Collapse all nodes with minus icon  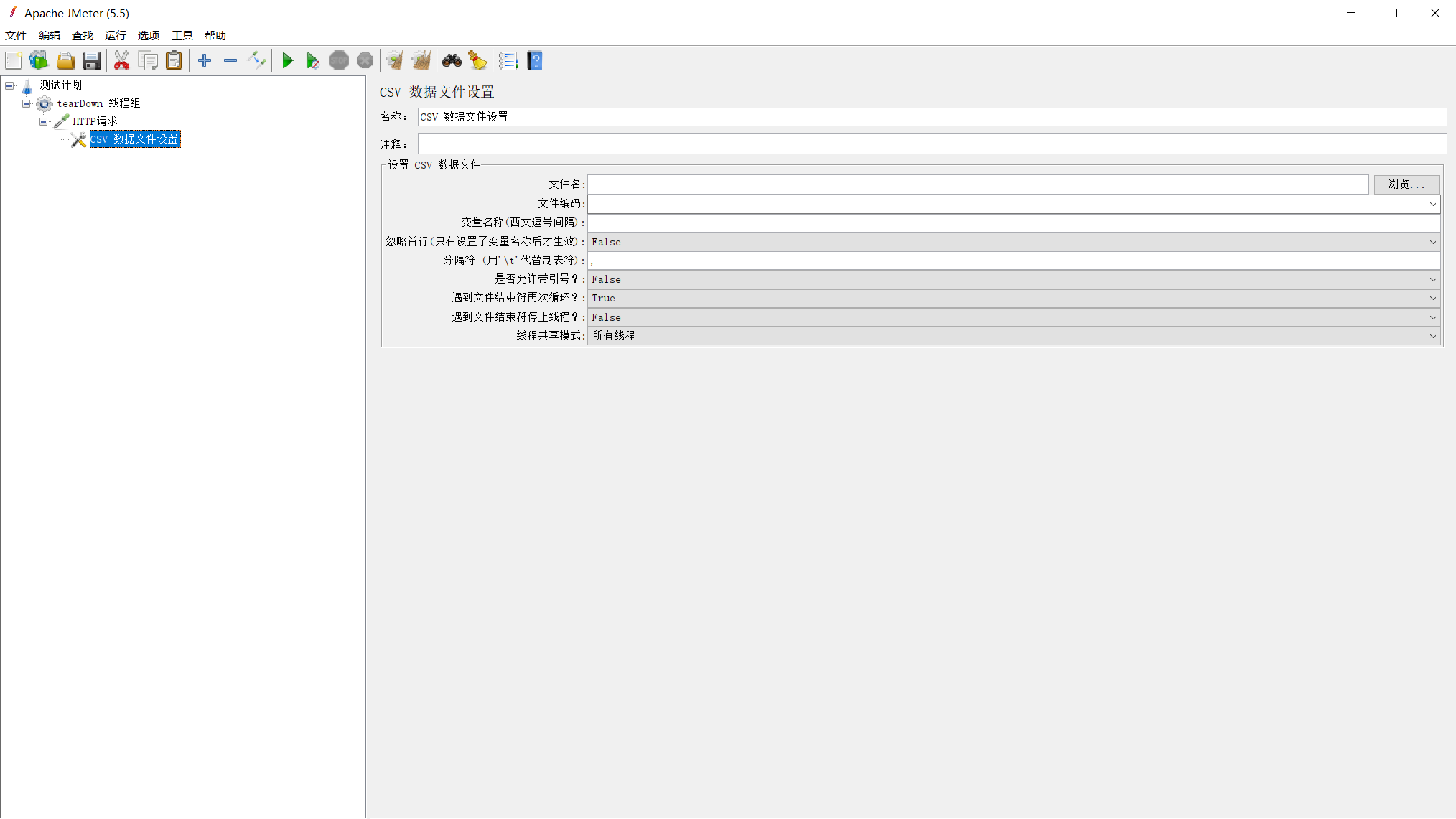[230, 61]
